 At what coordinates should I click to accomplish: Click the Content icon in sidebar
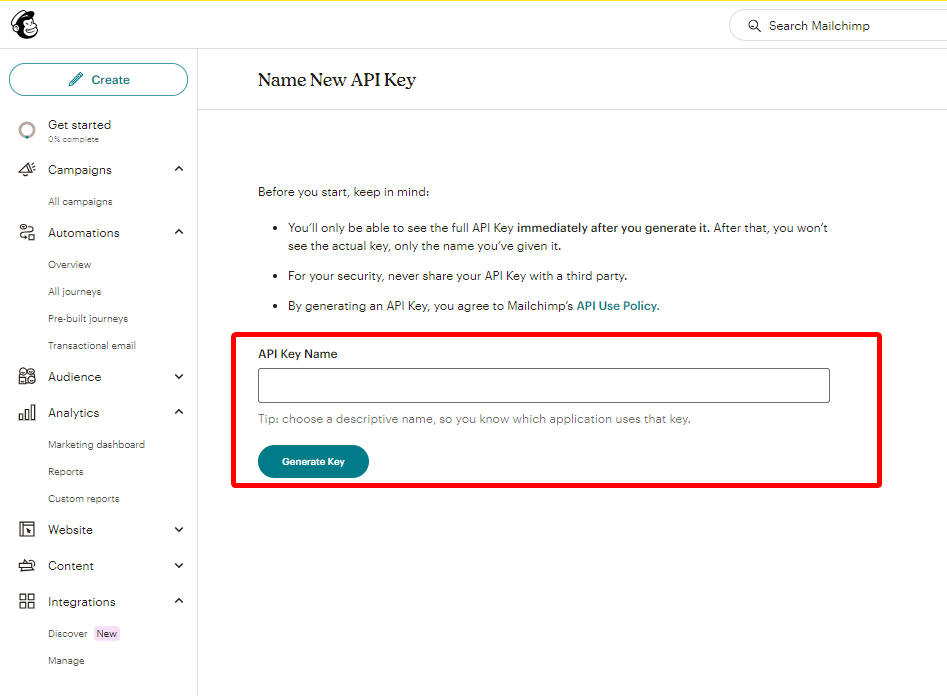(27, 566)
